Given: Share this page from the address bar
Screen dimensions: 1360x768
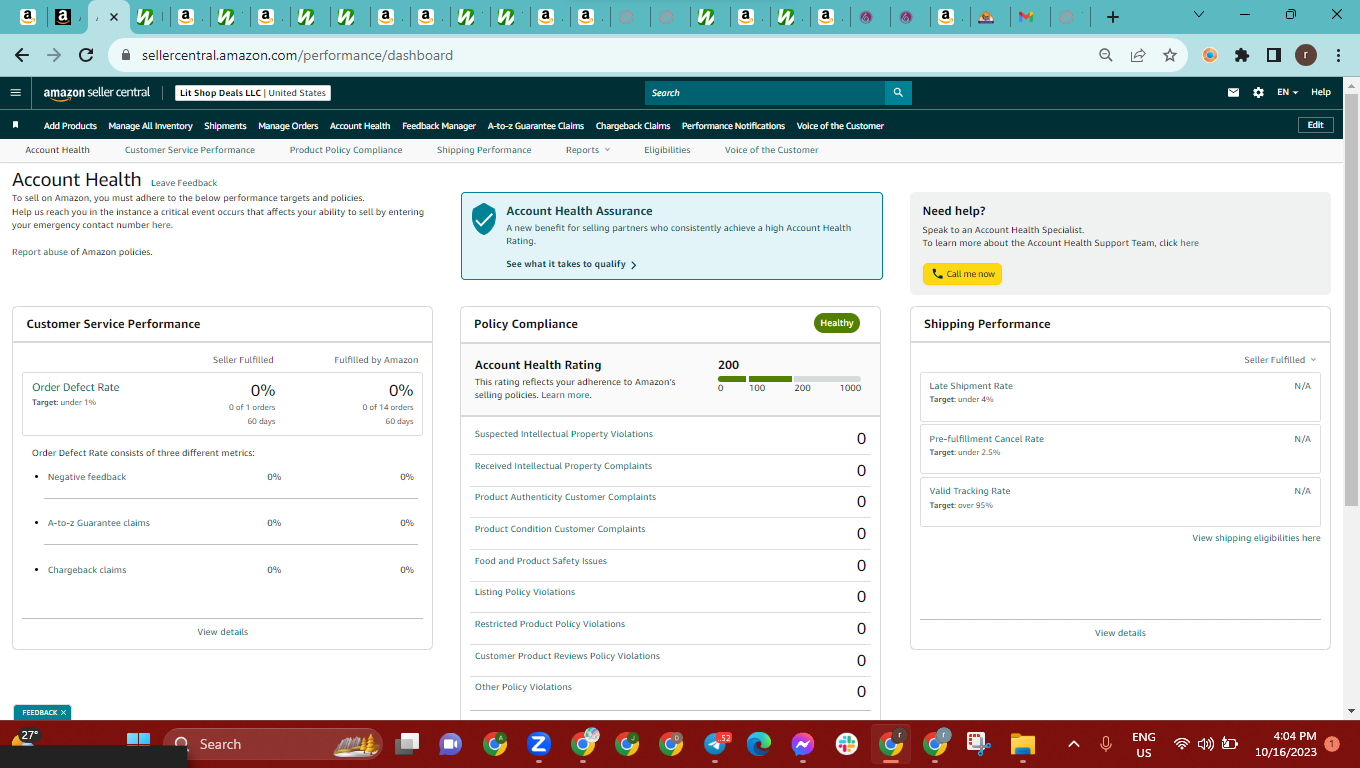Looking at the screenshot, I should [1138, 56].
